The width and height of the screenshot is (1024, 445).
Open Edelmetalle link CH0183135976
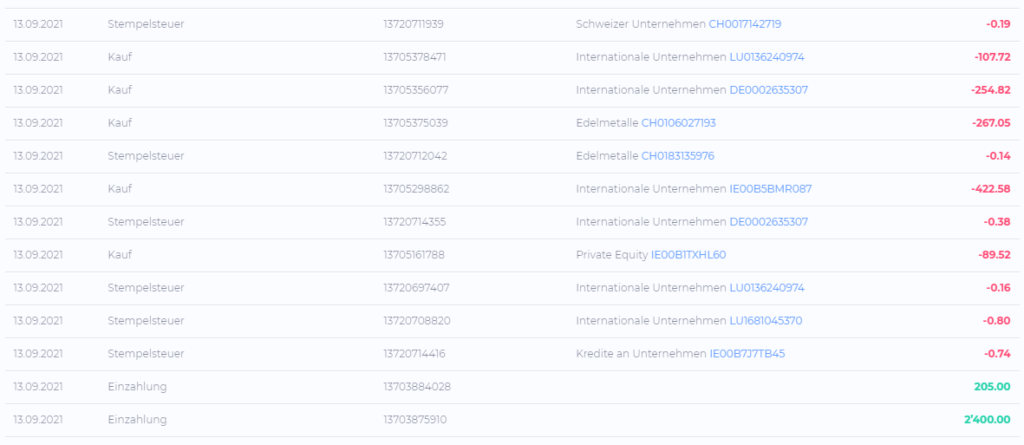[x=678, y=156]
